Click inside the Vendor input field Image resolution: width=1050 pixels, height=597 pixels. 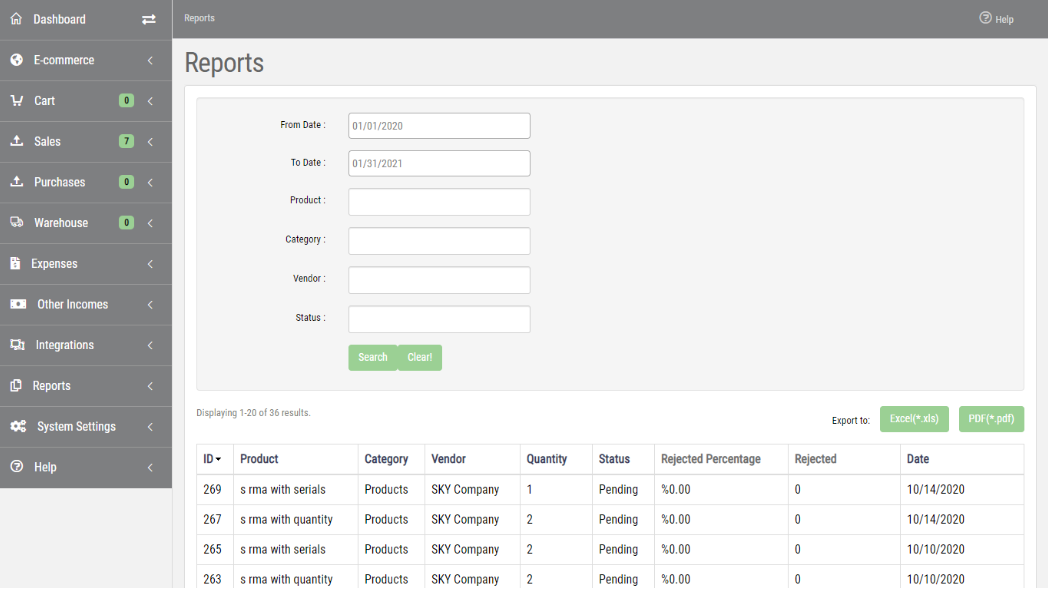(438, 279)
